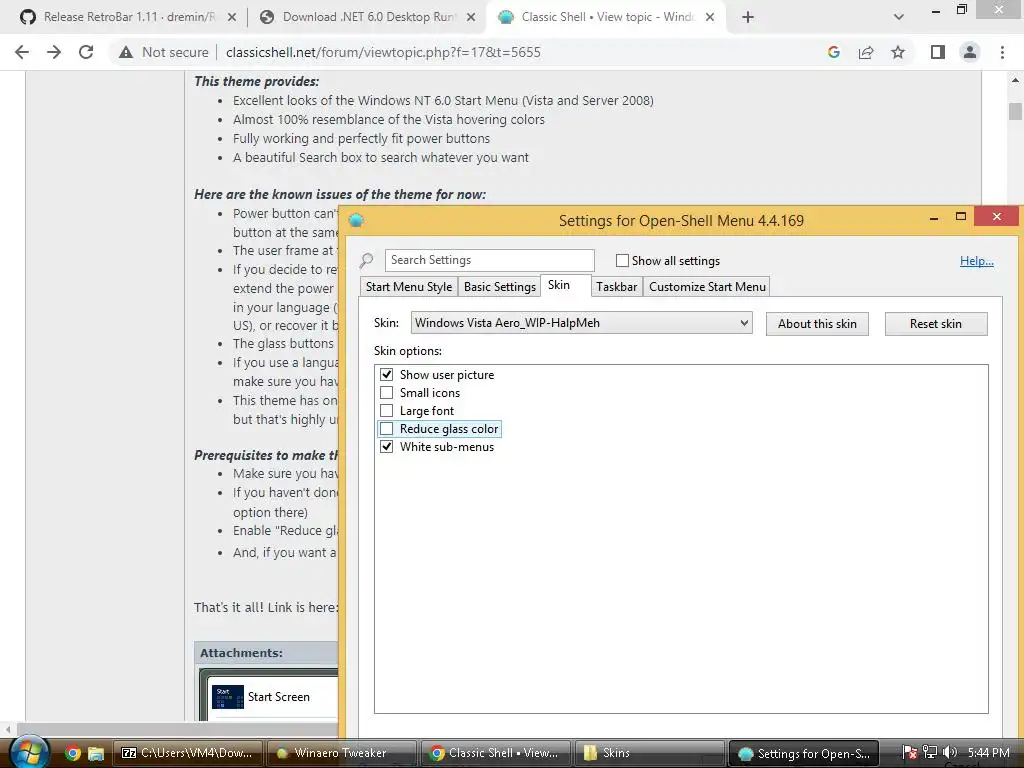Click the About this skin button
Viewport: 1024px width, 768px height.
click(x=817, y=324)
